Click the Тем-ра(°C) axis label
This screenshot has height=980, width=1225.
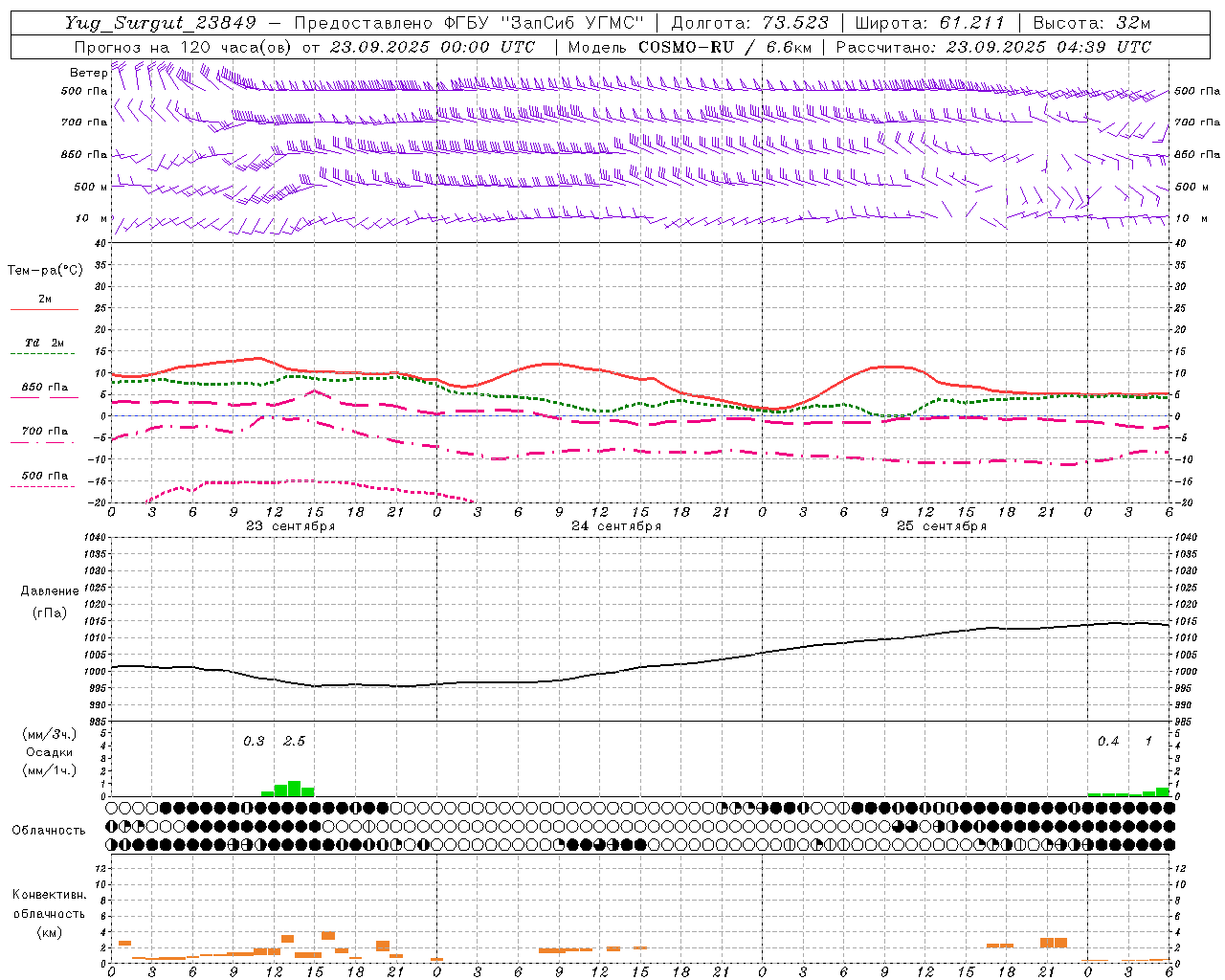click(45, 271)
